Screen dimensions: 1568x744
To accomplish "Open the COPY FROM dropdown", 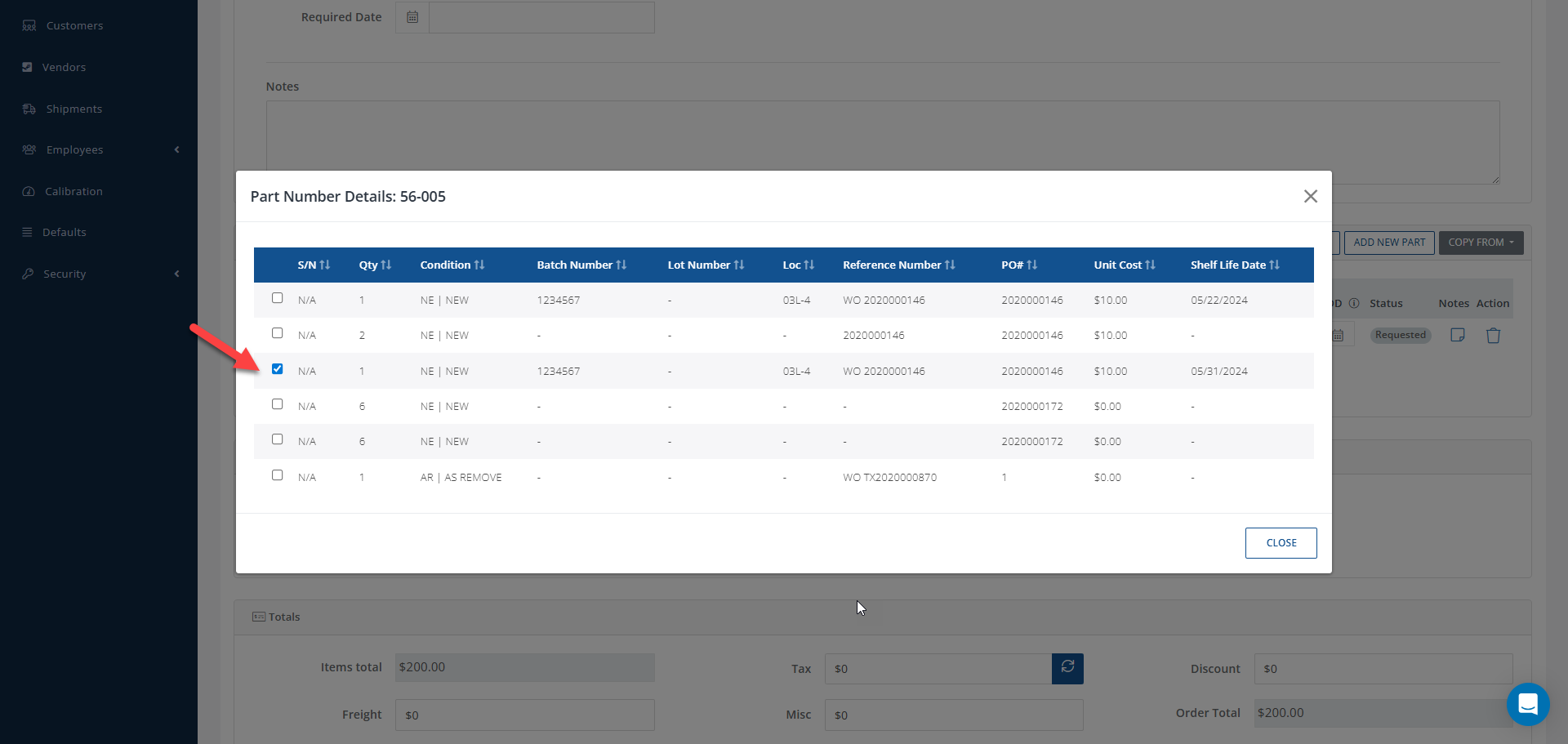I will click(1480, 243).
